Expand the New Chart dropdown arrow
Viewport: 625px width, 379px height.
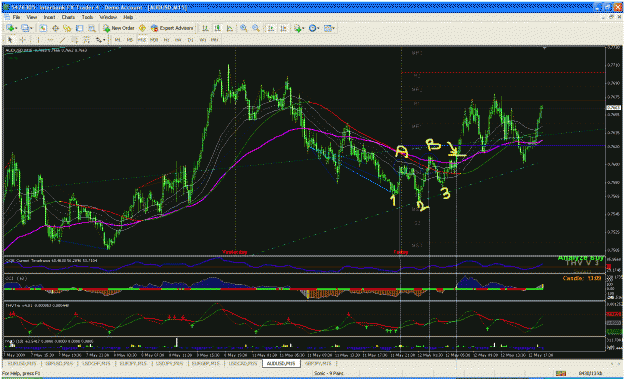[x=16, y=28]
